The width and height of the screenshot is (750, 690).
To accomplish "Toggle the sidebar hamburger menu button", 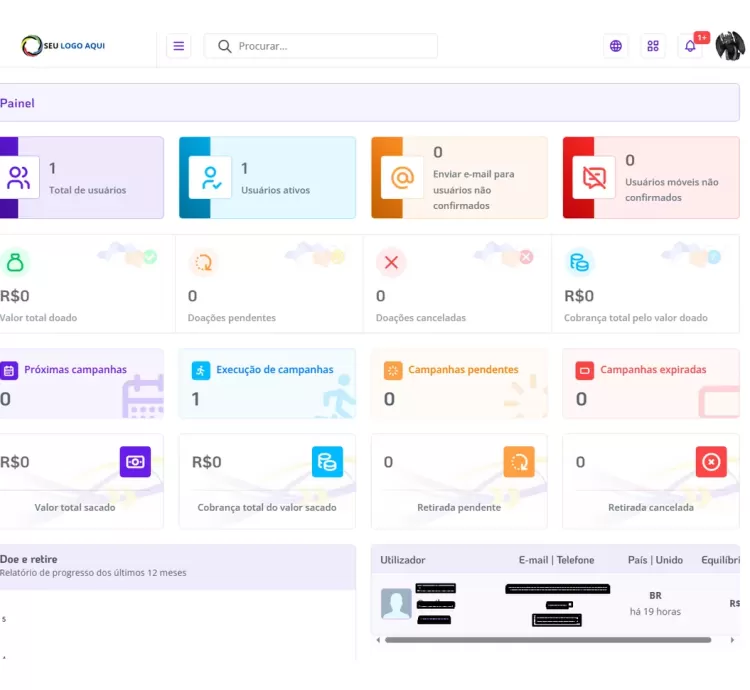I will (x=178, y=46).
